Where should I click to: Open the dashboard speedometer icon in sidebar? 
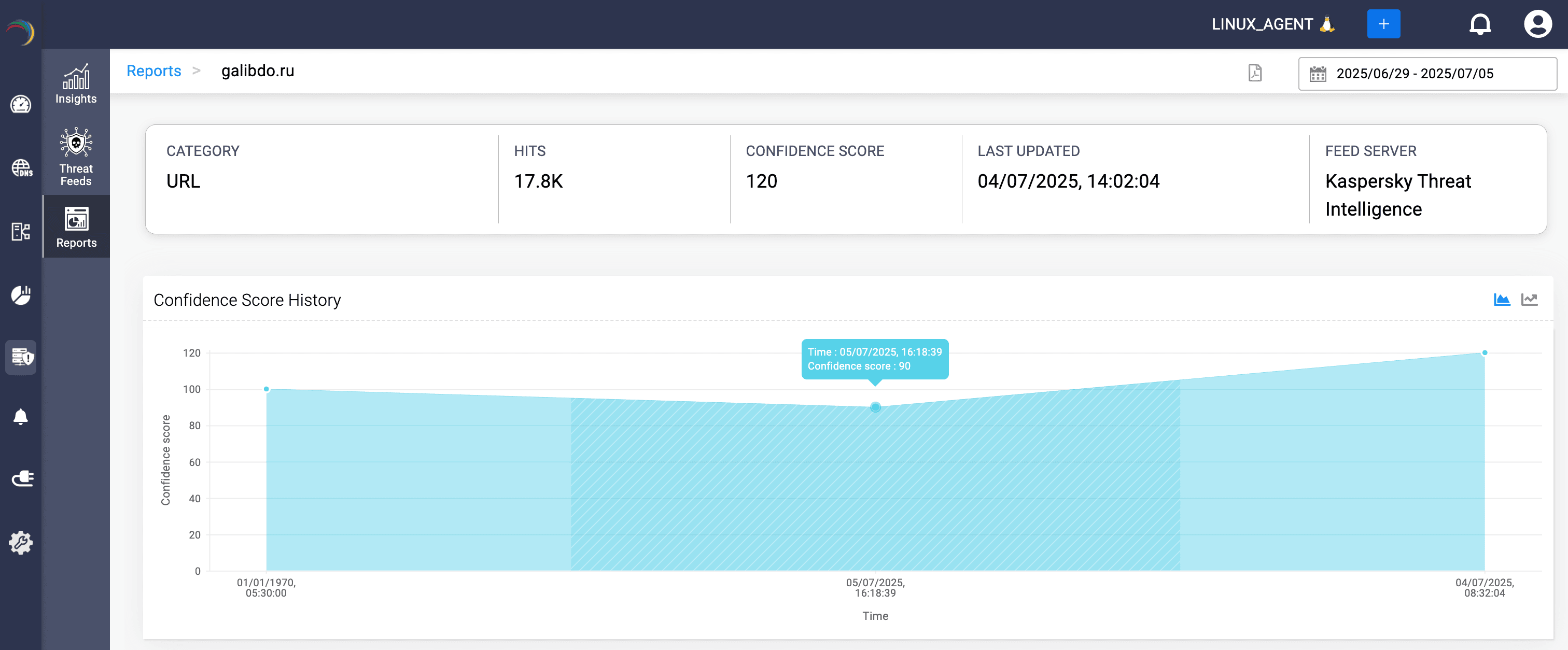[x=21, y=105]
